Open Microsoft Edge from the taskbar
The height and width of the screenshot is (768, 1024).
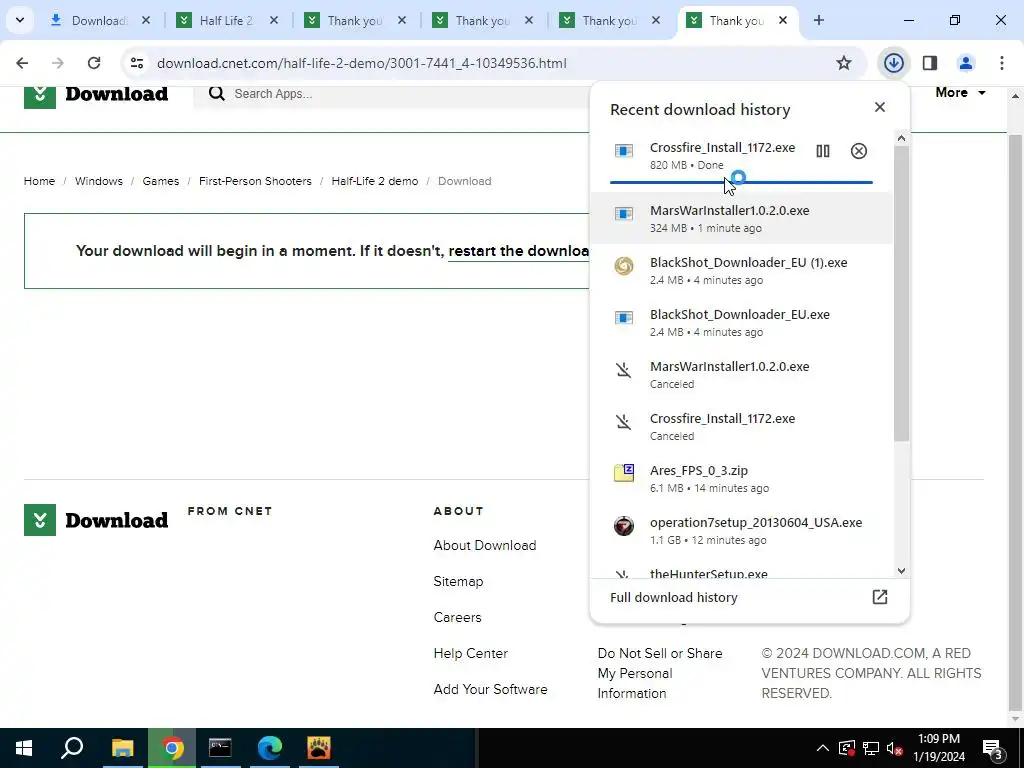(x=270, y=748)
